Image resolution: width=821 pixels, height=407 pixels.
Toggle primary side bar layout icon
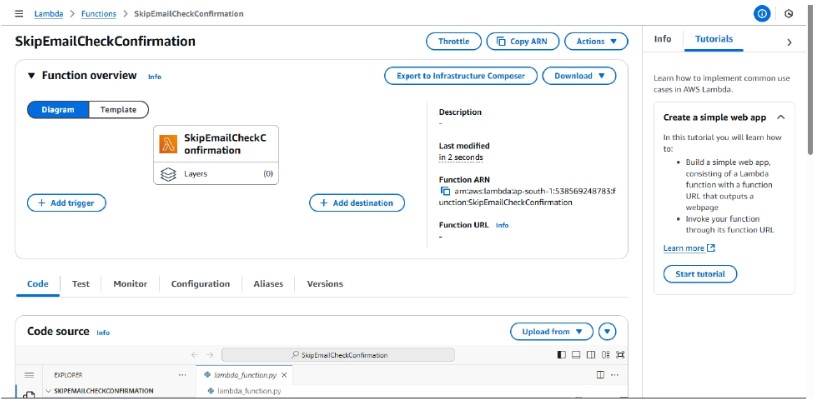562,355
